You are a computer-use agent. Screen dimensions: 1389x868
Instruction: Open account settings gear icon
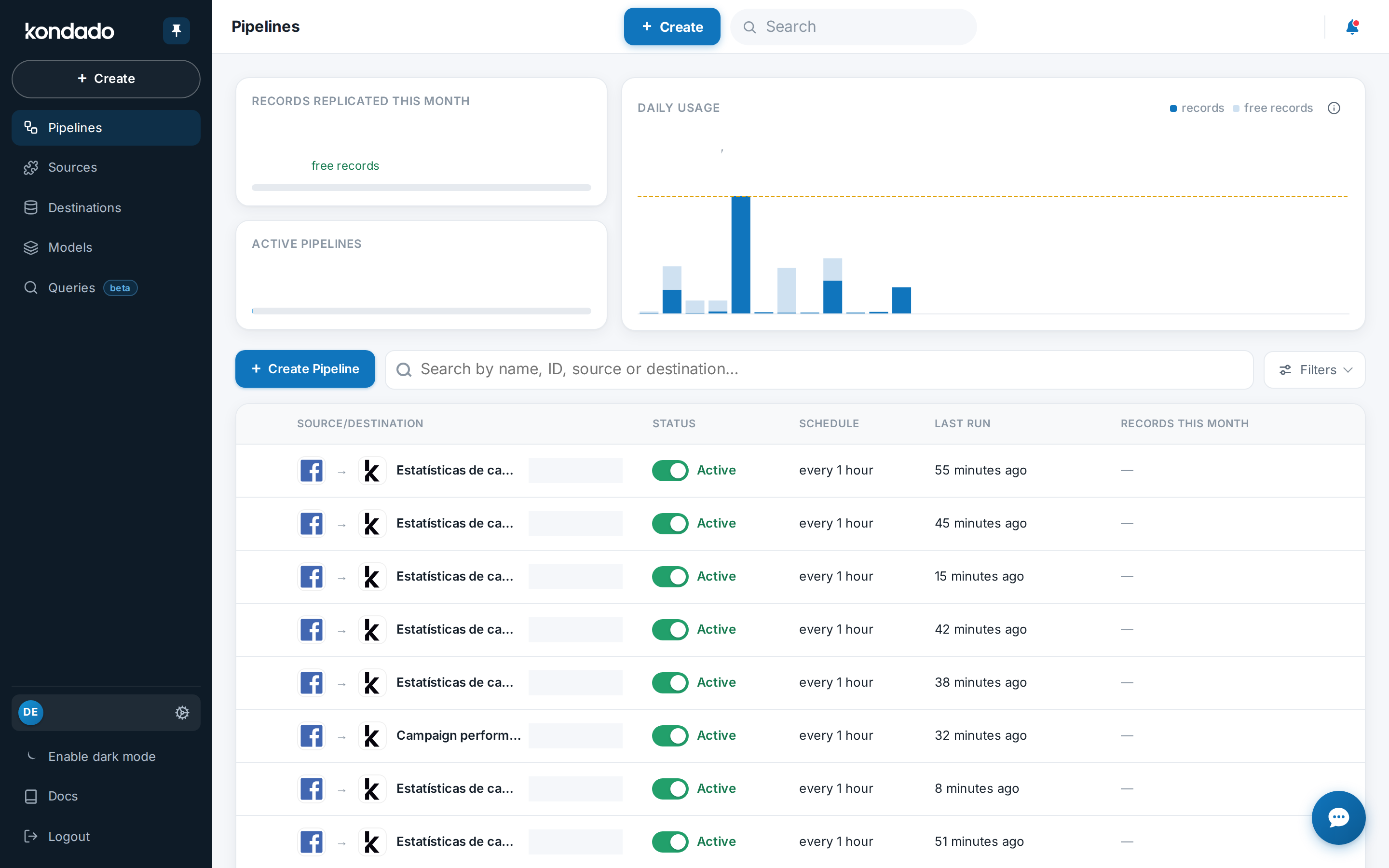click(182, 712)
